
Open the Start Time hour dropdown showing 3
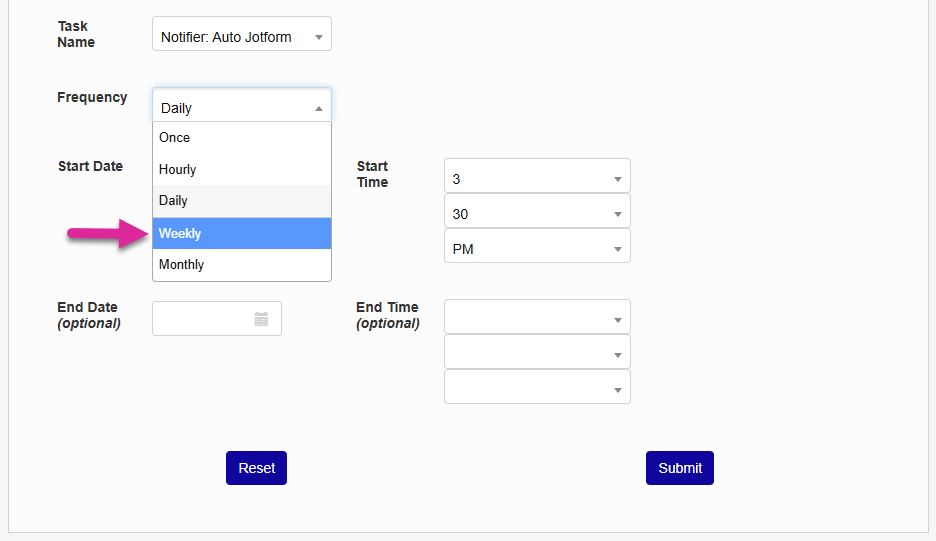pyautogui.click(x=537, y=176)
